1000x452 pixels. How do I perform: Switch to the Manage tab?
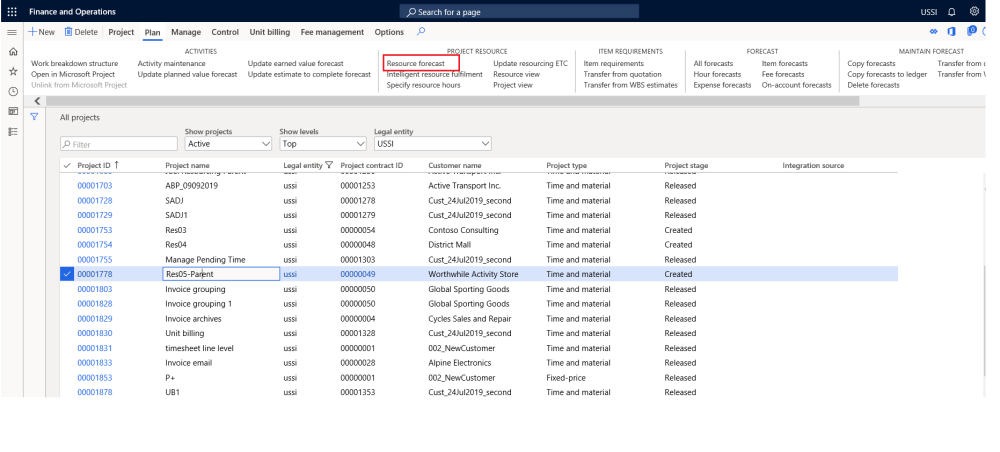coord(185,33)
